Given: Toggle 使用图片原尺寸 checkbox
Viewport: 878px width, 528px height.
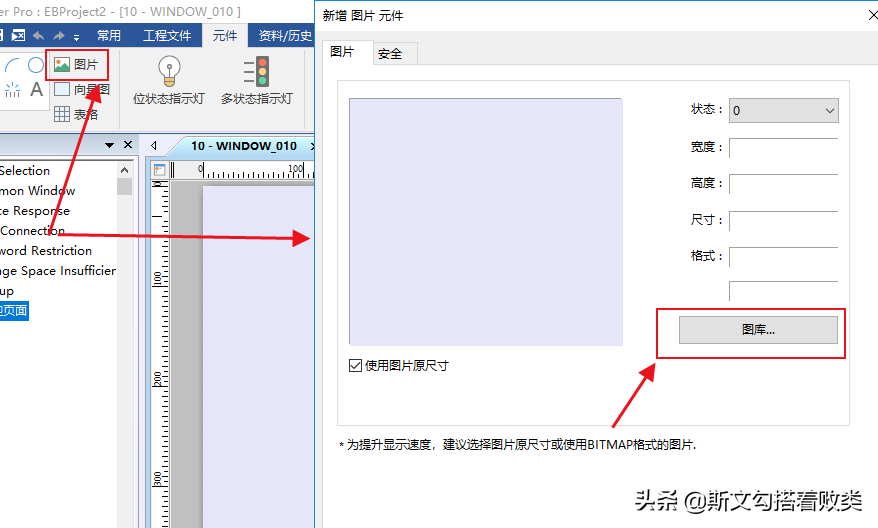Looking at the screenshot, I should pos(355,365).
